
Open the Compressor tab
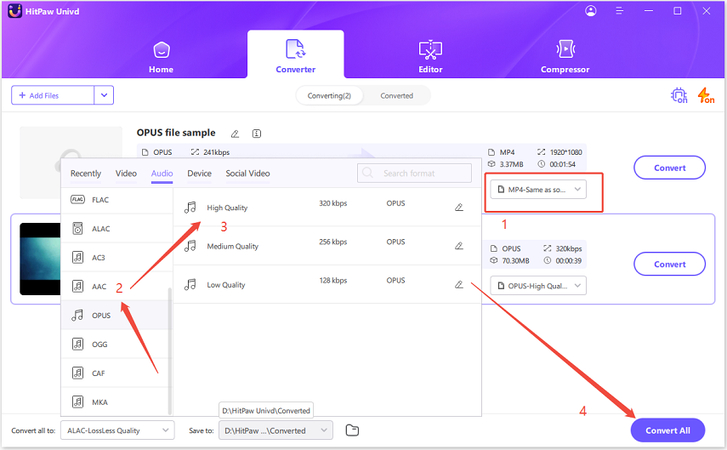(x=565, y=57)
